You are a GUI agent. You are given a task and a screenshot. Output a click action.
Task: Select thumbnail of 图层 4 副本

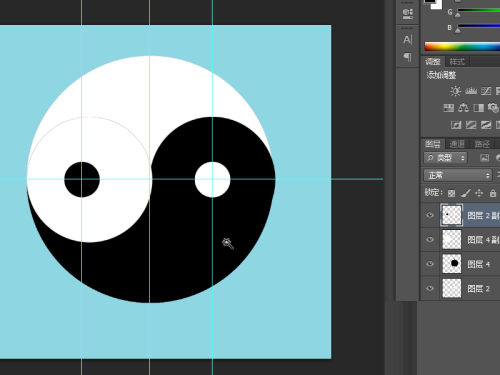pyautogui.click(x=452, y=239)
